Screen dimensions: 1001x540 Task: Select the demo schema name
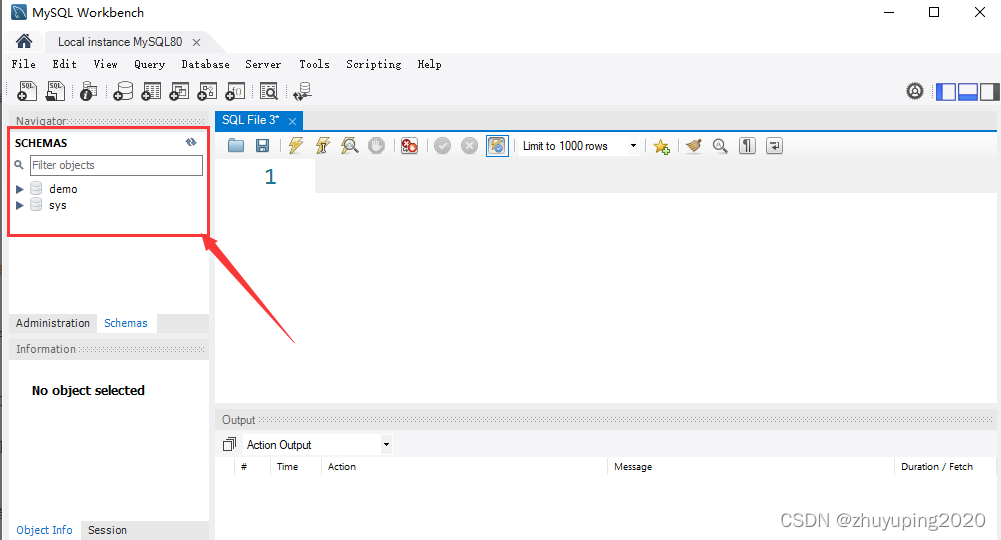63,189
